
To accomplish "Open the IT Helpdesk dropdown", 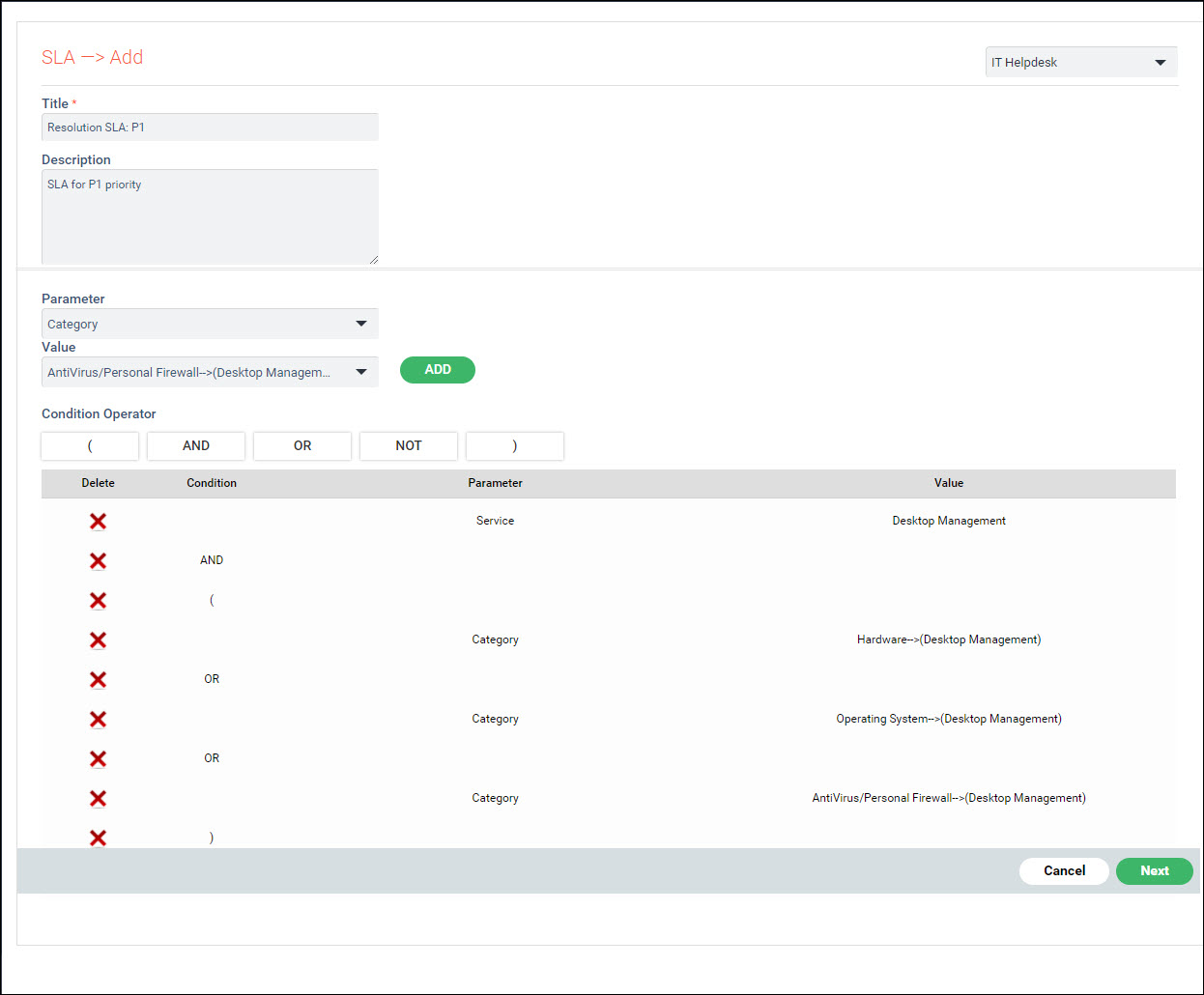I will point(1080,63).
